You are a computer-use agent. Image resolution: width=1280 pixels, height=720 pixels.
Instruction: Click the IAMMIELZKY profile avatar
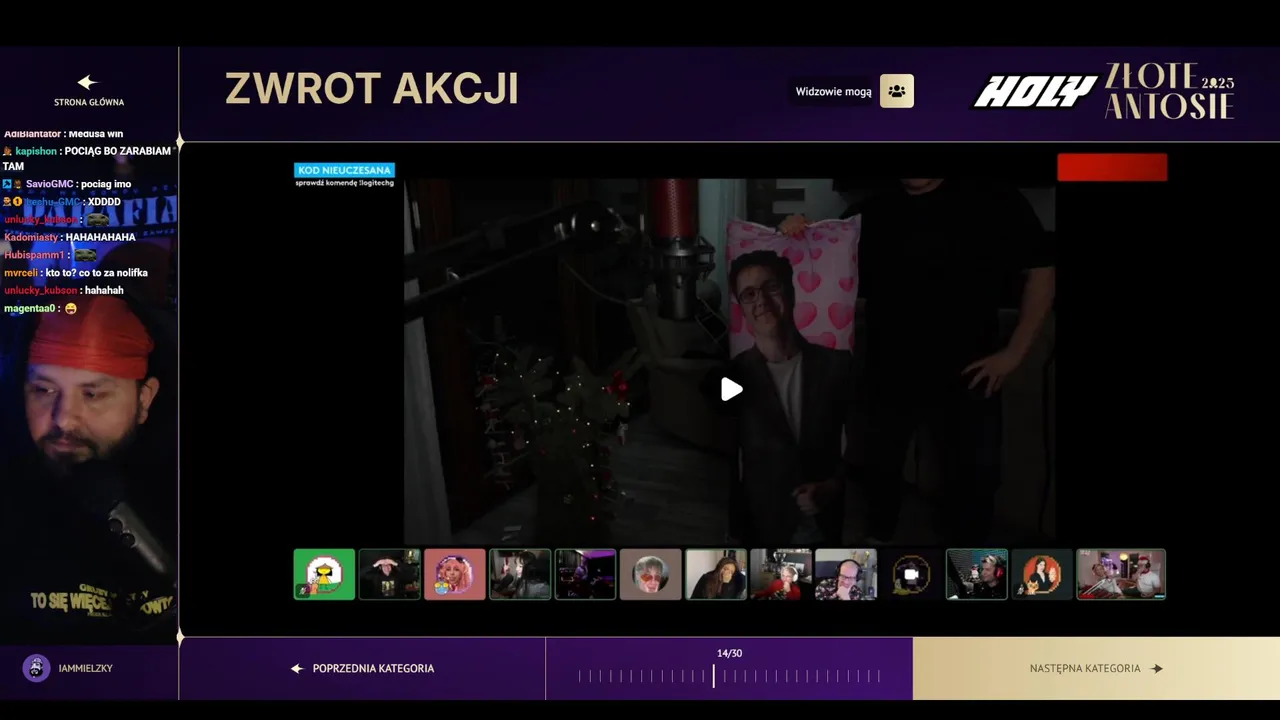click(36, 668)
